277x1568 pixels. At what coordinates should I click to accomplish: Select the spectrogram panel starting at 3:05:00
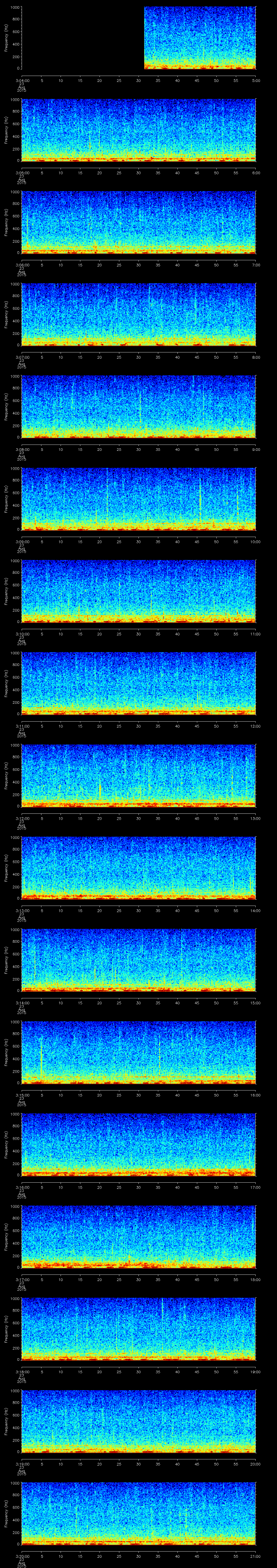138,130
